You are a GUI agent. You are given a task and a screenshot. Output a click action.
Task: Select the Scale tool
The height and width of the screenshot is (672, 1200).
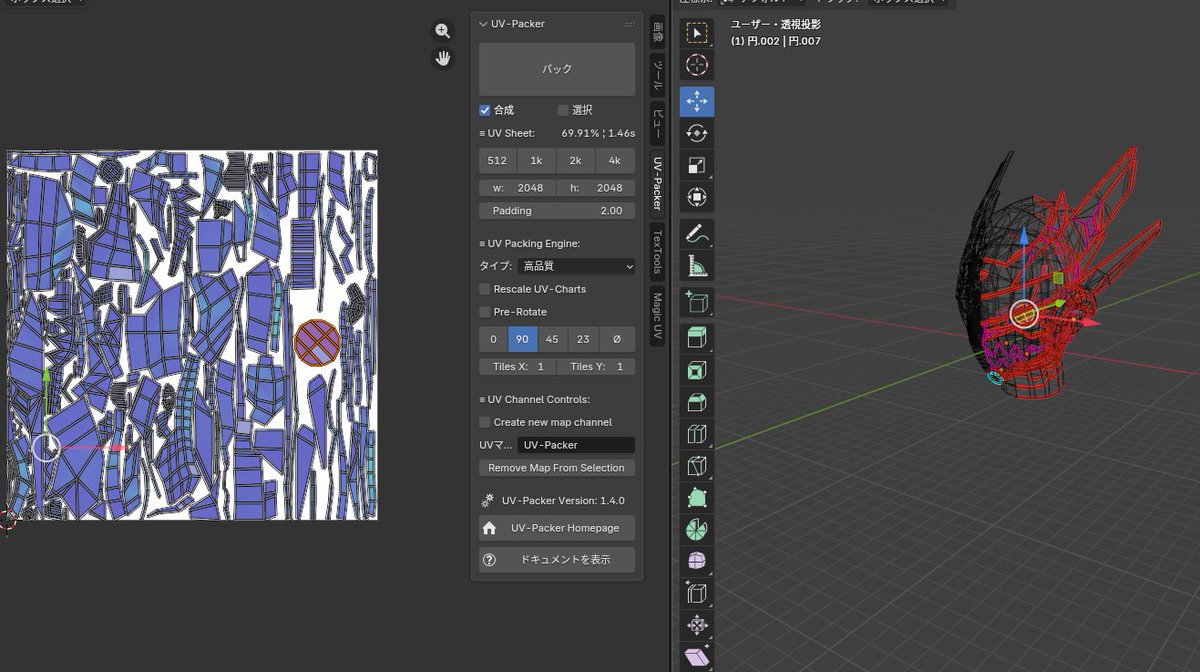(697, 165)
